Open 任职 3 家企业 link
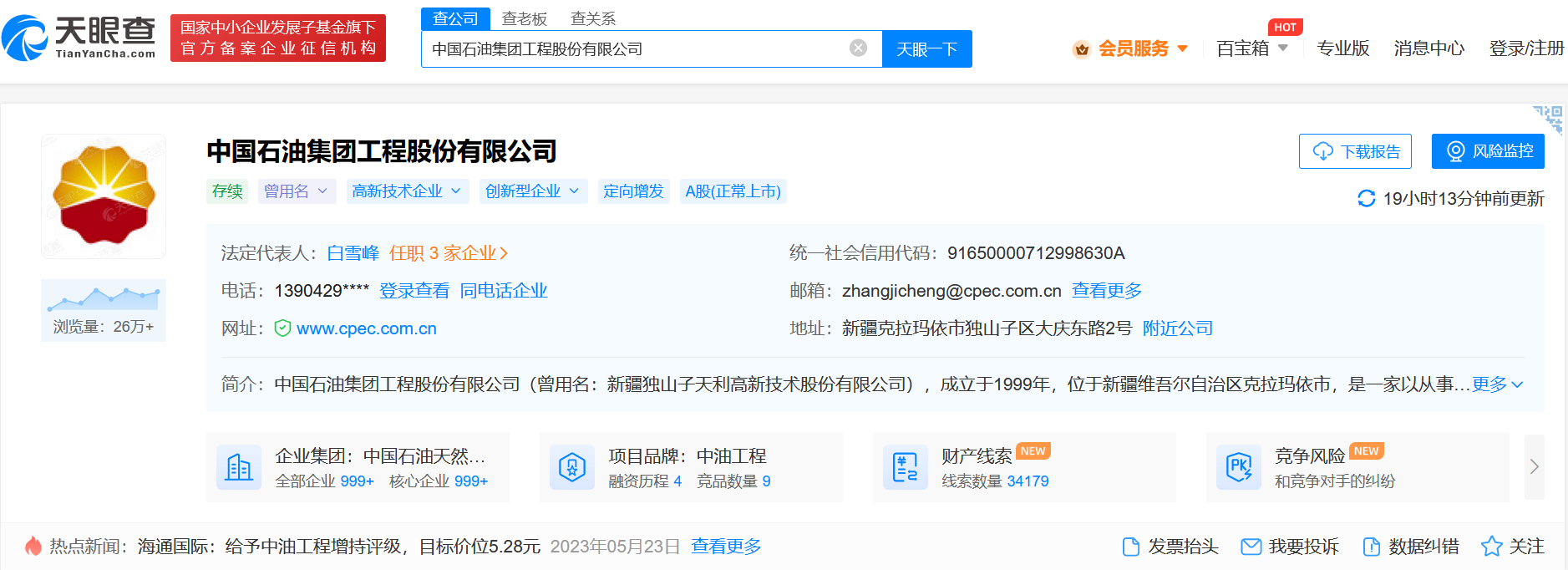Image resolution: width=1568 pixels, height=570 pixels. 449,253
